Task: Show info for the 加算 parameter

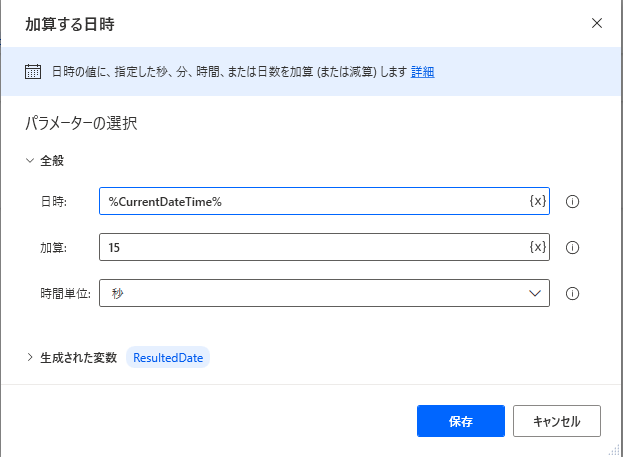Action: point(572,248)
